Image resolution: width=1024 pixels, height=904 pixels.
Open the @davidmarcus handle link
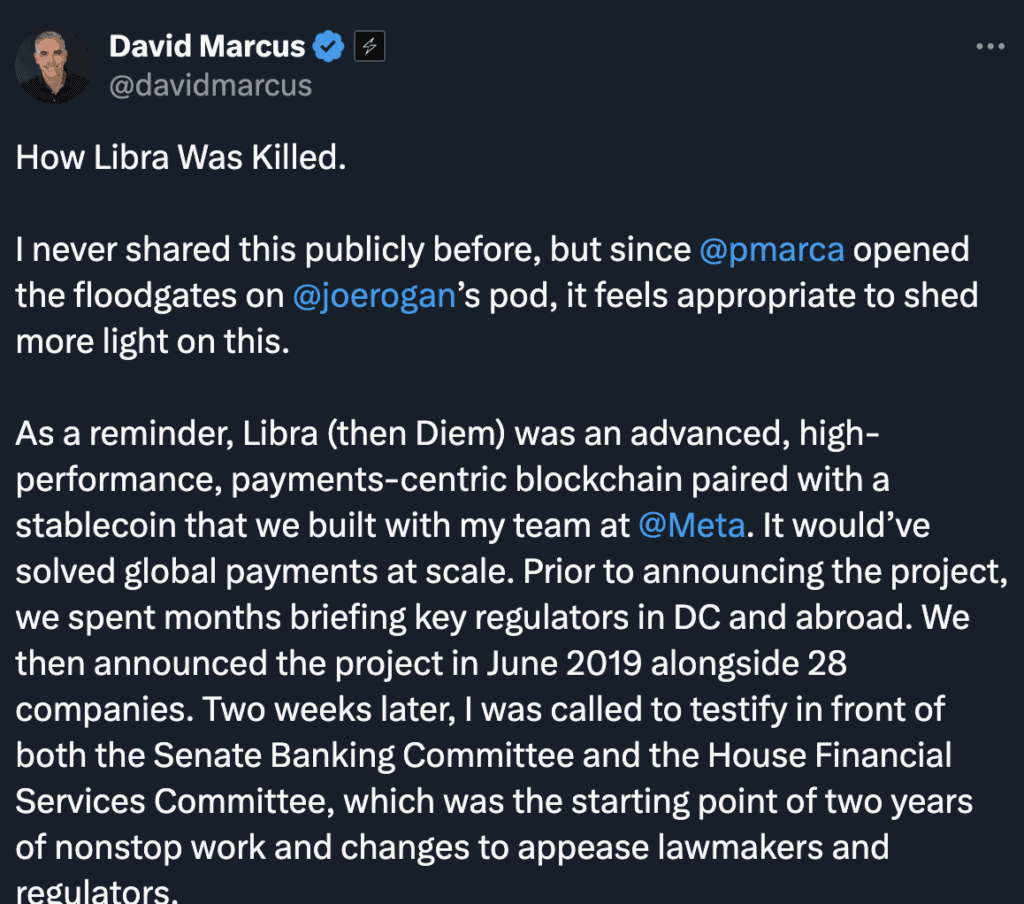[x=210, y=85]
